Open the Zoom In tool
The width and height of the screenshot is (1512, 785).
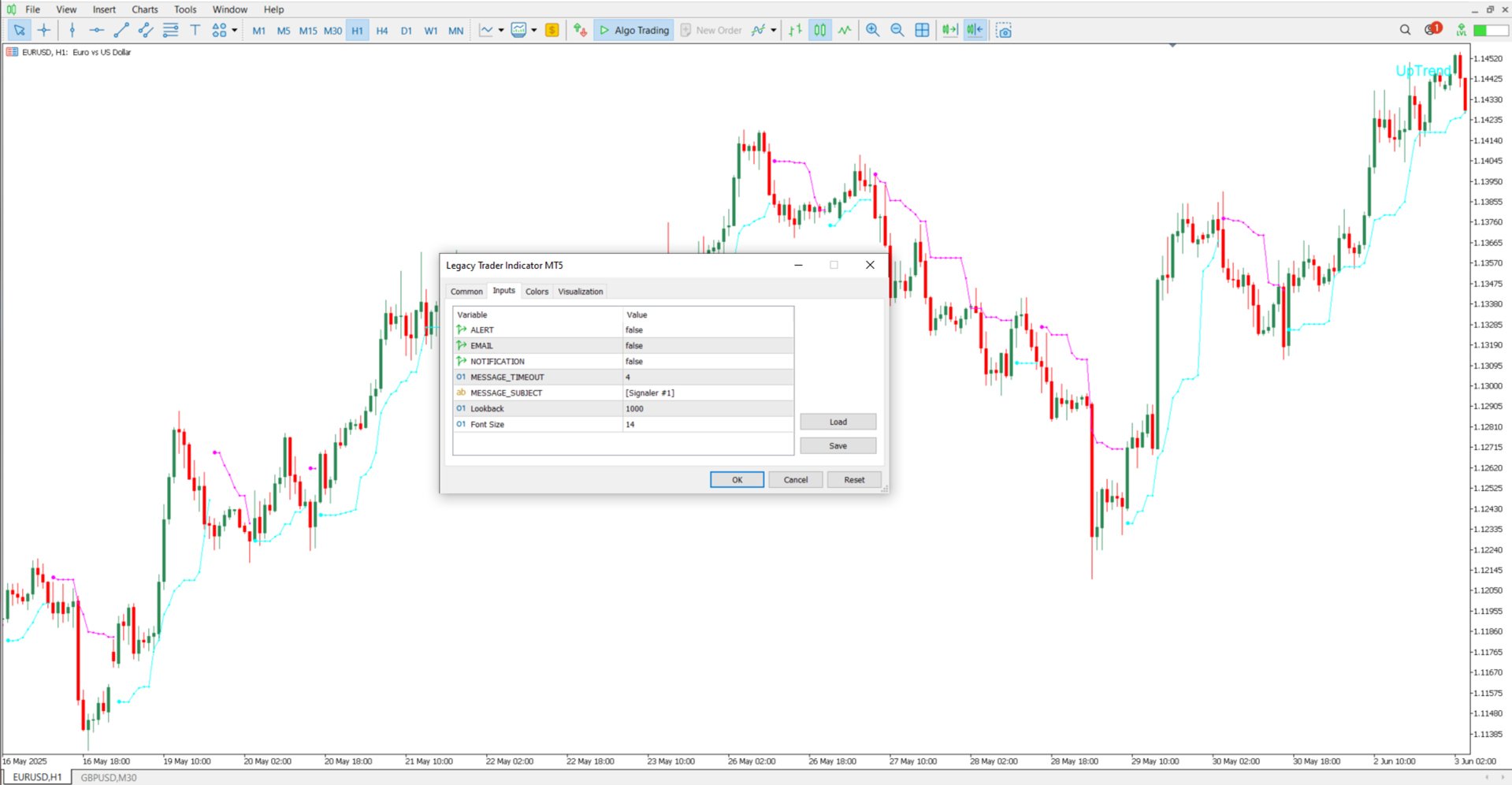tap(872, 30)
